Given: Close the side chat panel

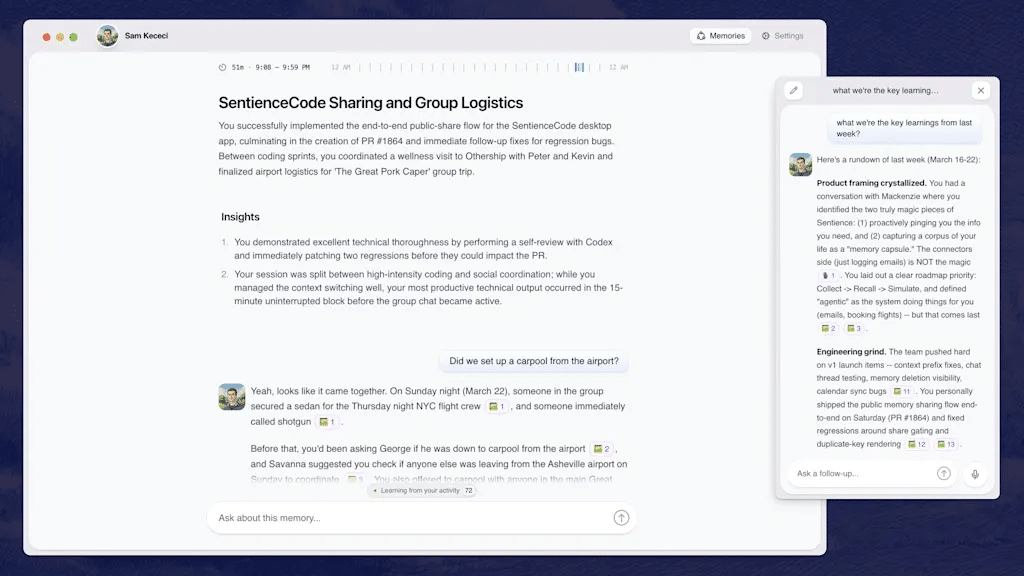Looking at the screenshot, I should 980,90.
